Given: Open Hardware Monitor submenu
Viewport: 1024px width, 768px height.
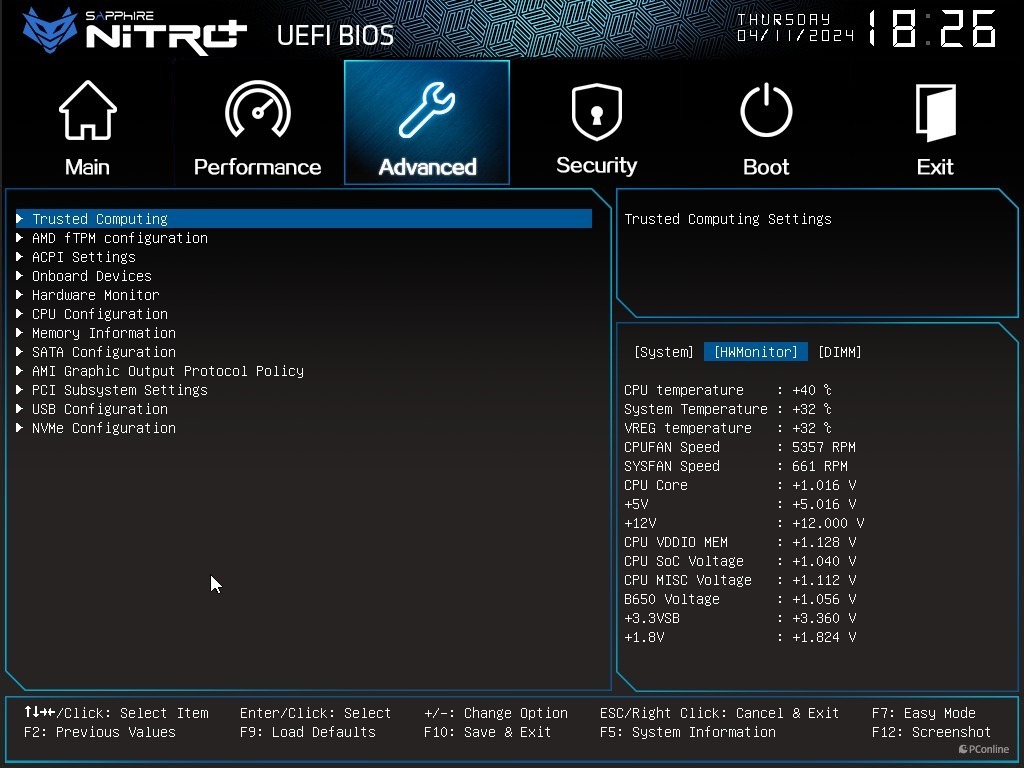Looking at the screenshot, I should [95, 295].
